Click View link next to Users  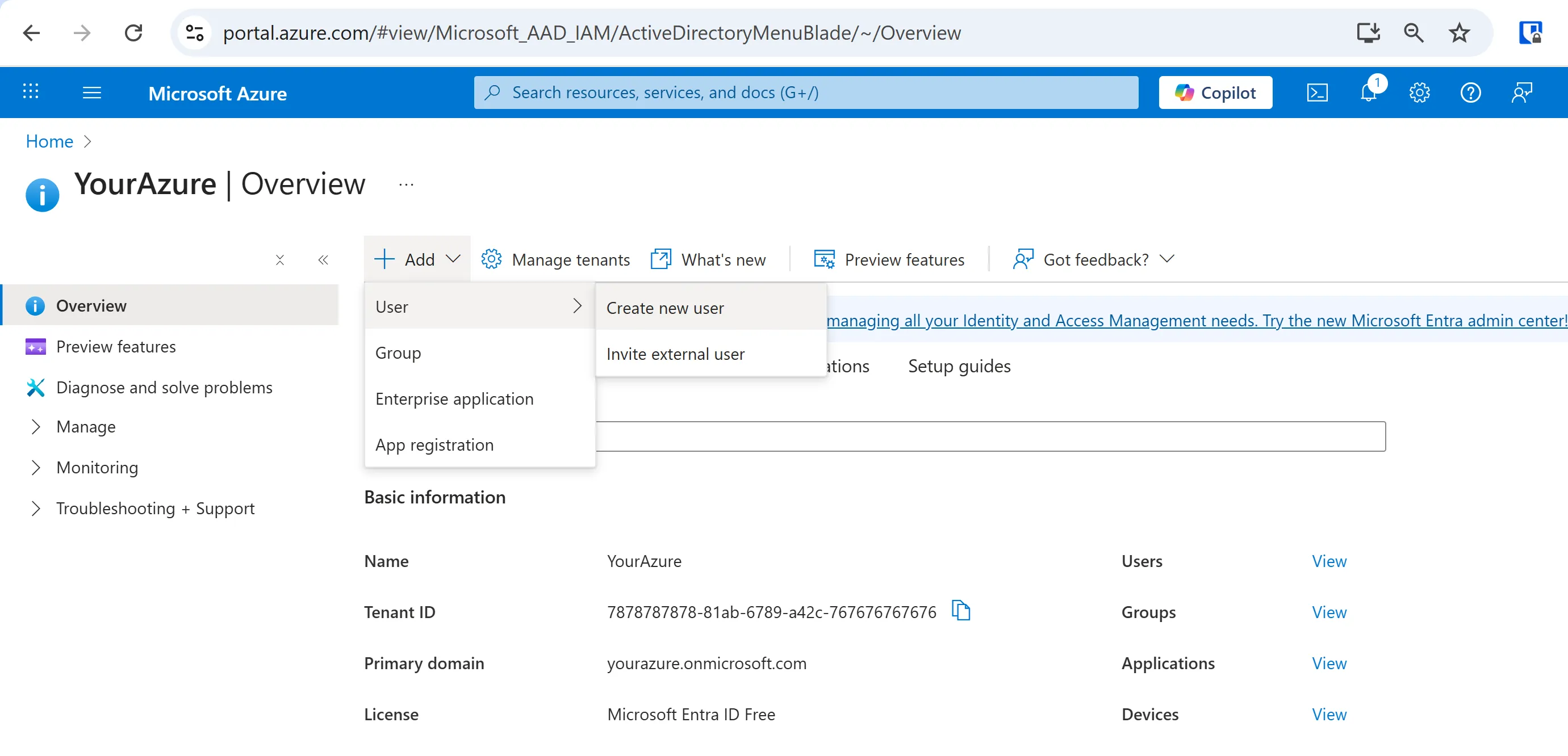pos(1329,561)
